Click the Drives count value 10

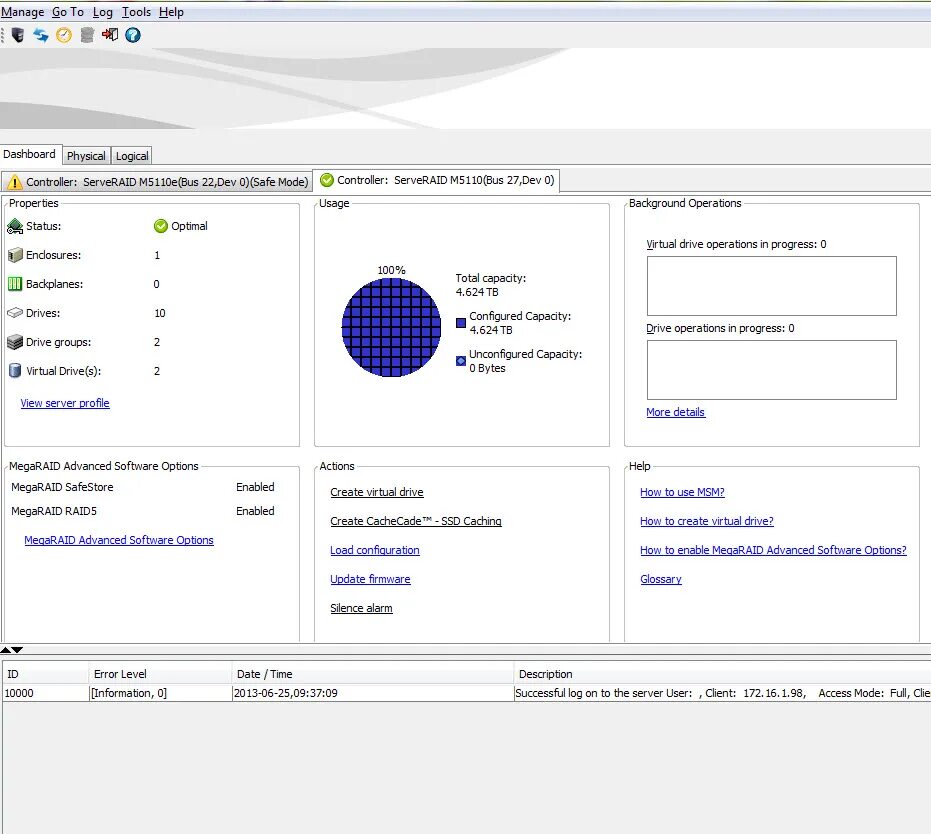coord(160,313)
